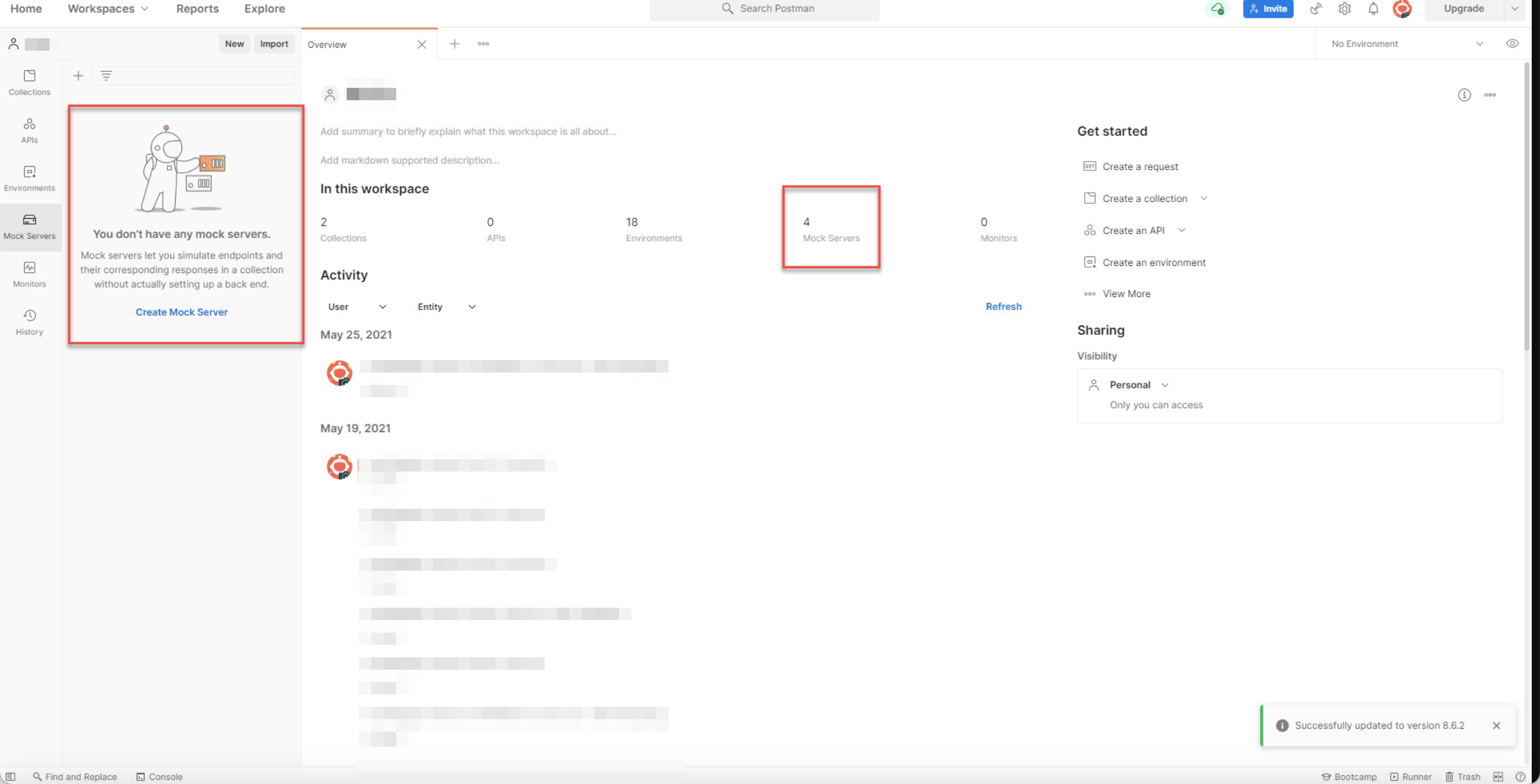The width and height of the screenshot is (1540, 784).
Task: Toggle the sidebar visibility at bottom left
Action: (x=9, y=776)
